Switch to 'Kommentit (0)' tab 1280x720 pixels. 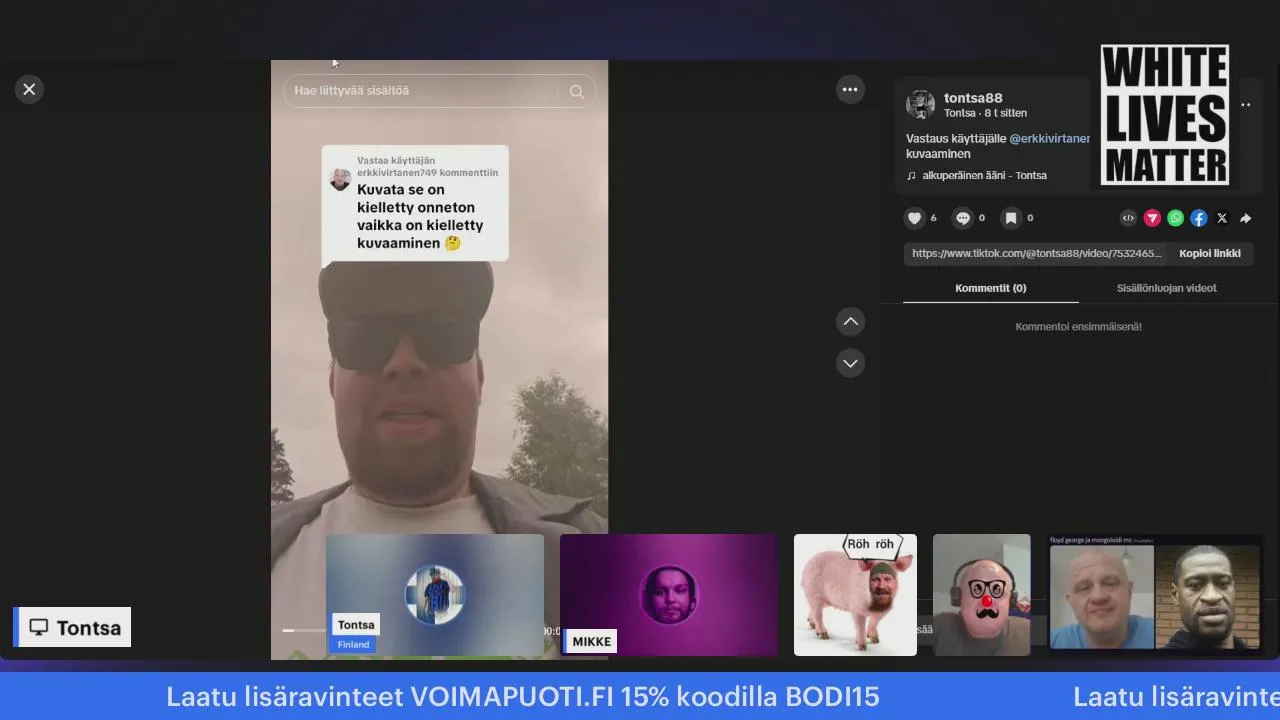pos(990,288)
